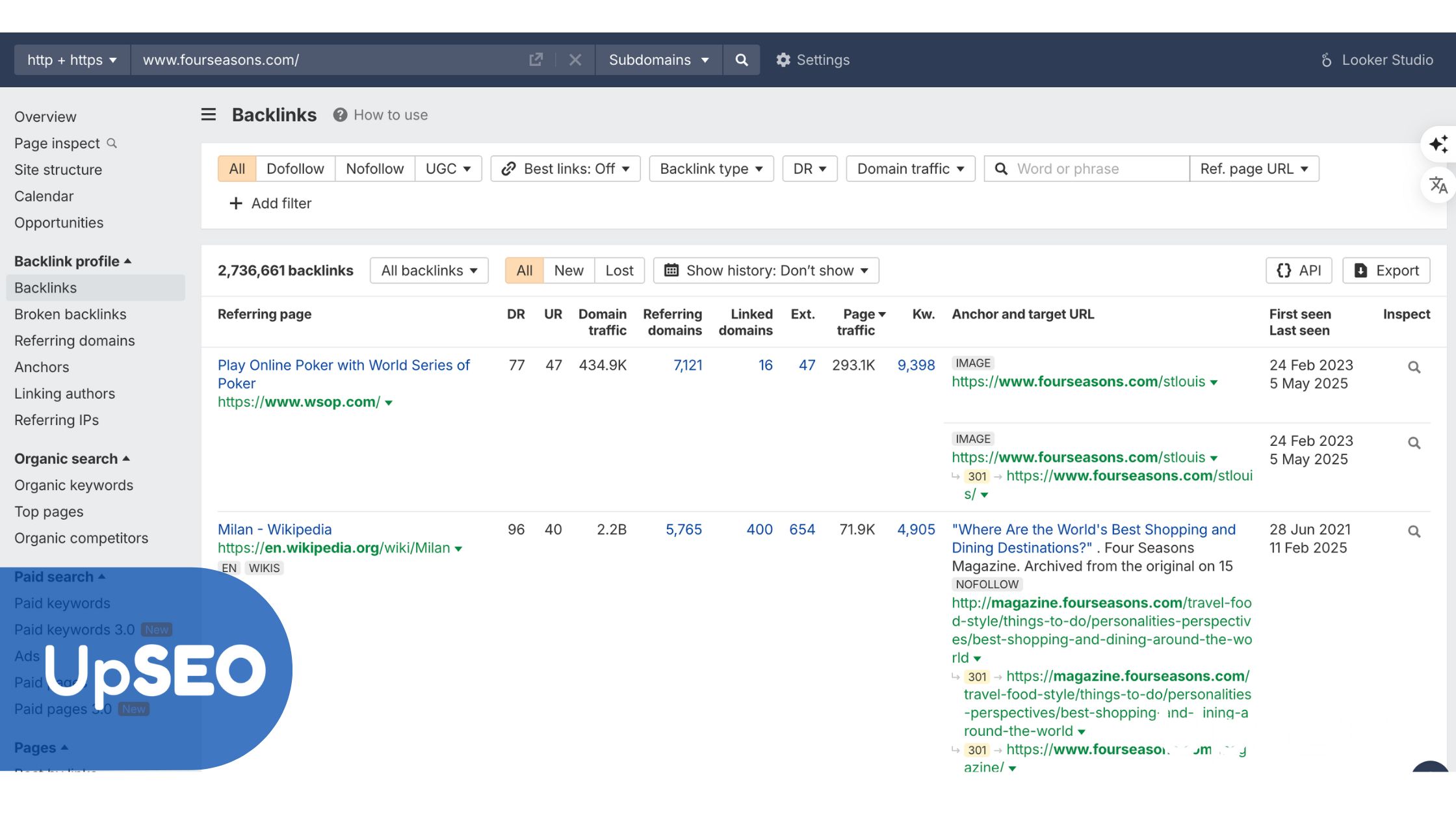The image size is (1456, 819).
Task: Open the Domain traffic filter dropdown
Action: (911, 169)
